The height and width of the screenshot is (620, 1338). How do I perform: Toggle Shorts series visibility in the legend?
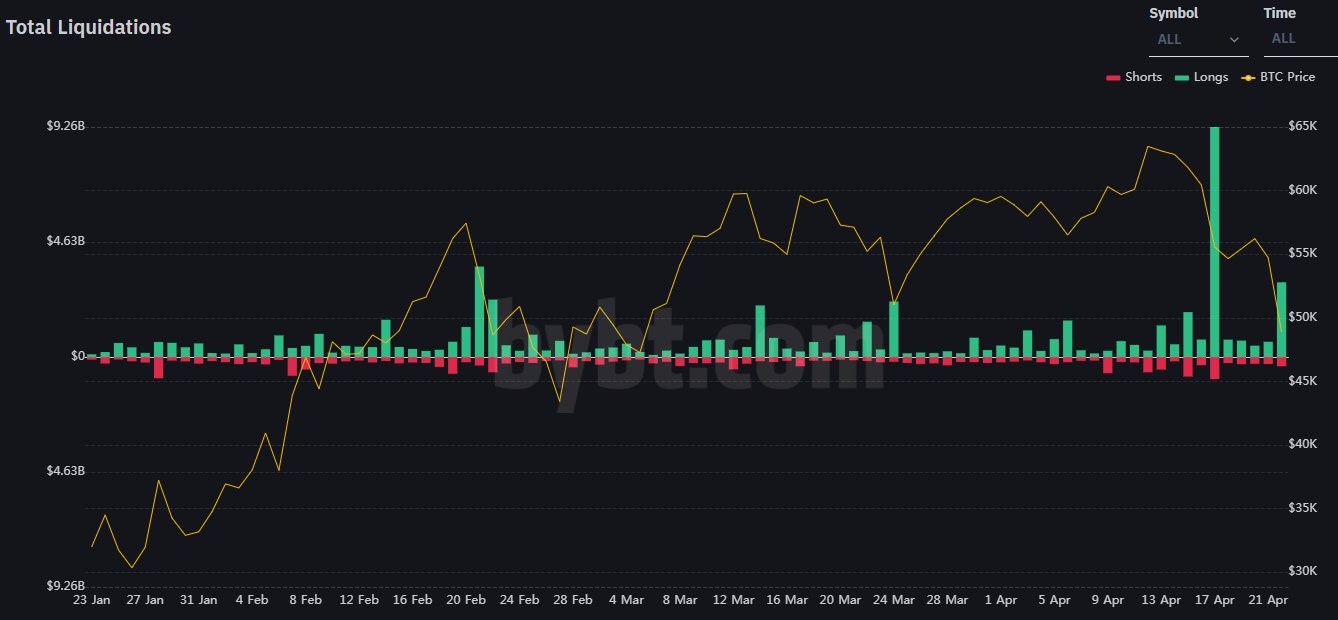tap(1135, 77)
